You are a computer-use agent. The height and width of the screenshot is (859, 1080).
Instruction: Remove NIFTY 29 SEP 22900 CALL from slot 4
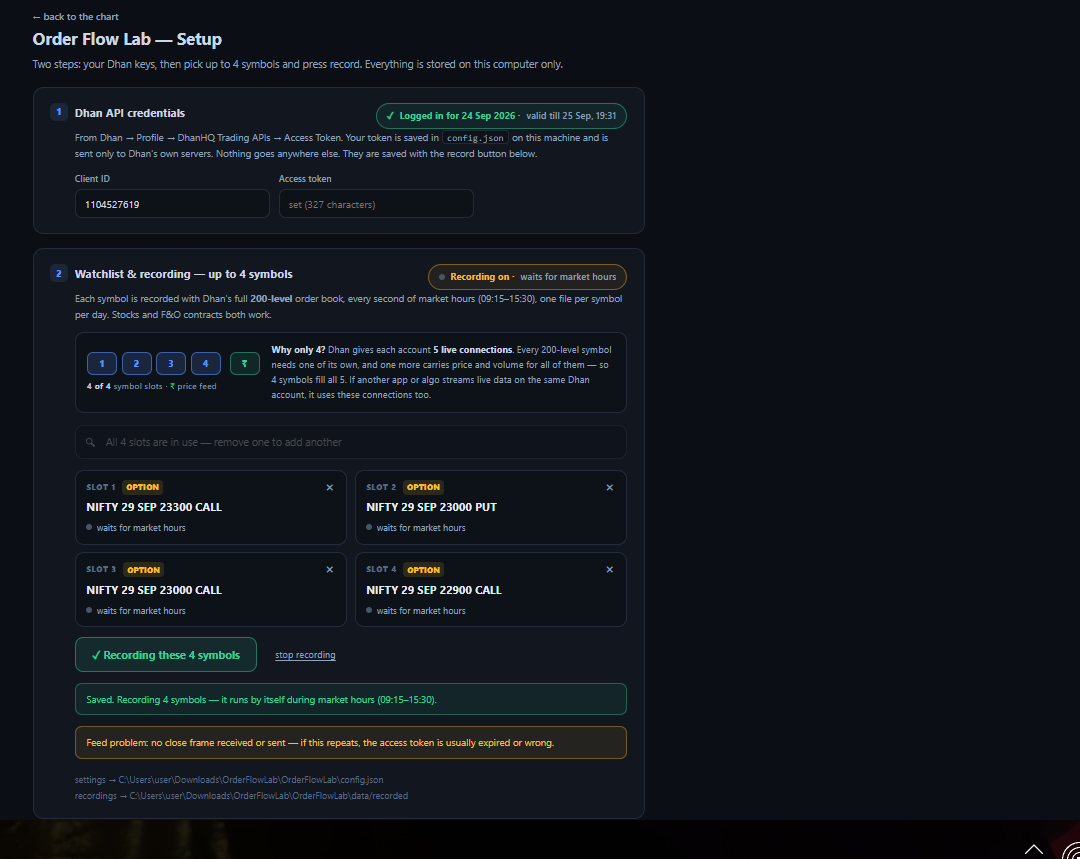[x=610, y=570]
